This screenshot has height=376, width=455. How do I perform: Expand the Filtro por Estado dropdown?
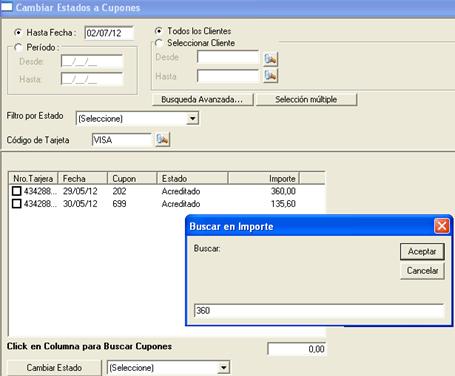pyautogui.click(x=192, y=118)
